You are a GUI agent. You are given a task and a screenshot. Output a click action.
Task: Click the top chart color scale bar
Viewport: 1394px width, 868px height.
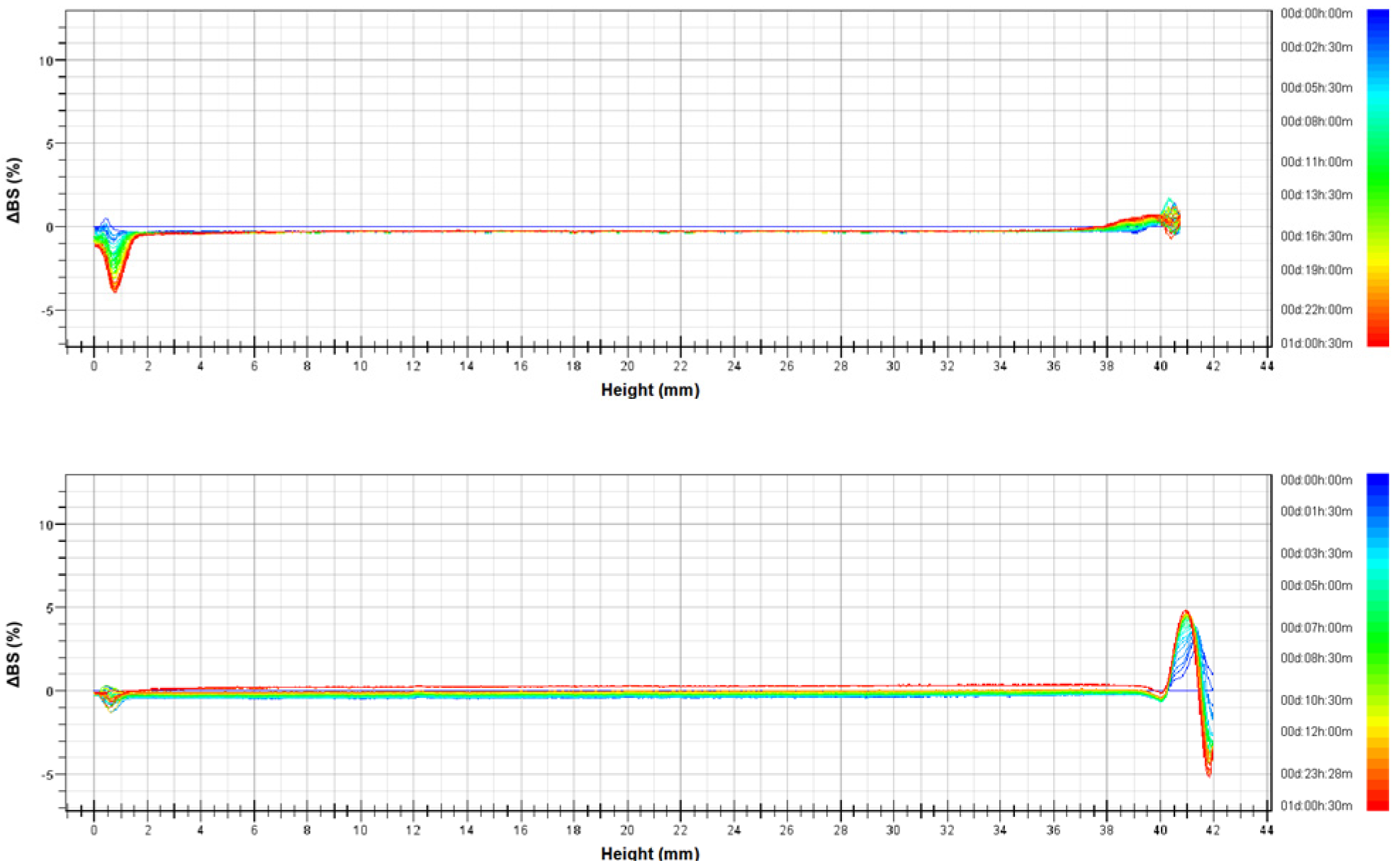[1377, 178]
